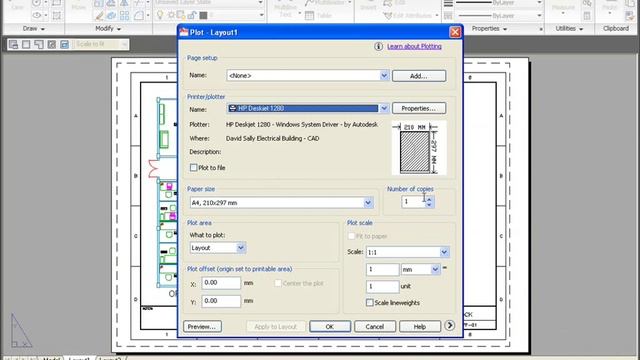Open the lineweight ByLayer dropdown
This screenshot has height=360, width=640.
point(539,2)
